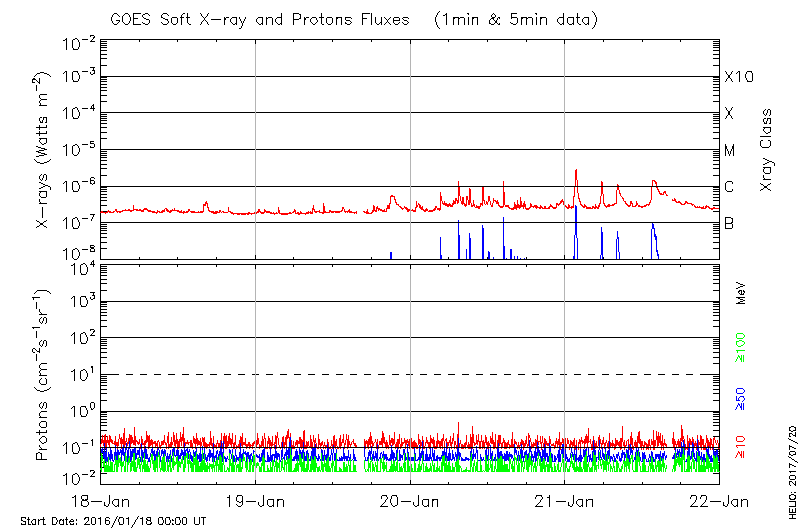This screenshot has width=800, height=530.
Task: Select the 19-Jan date tick label
Action: pos(256,500)
